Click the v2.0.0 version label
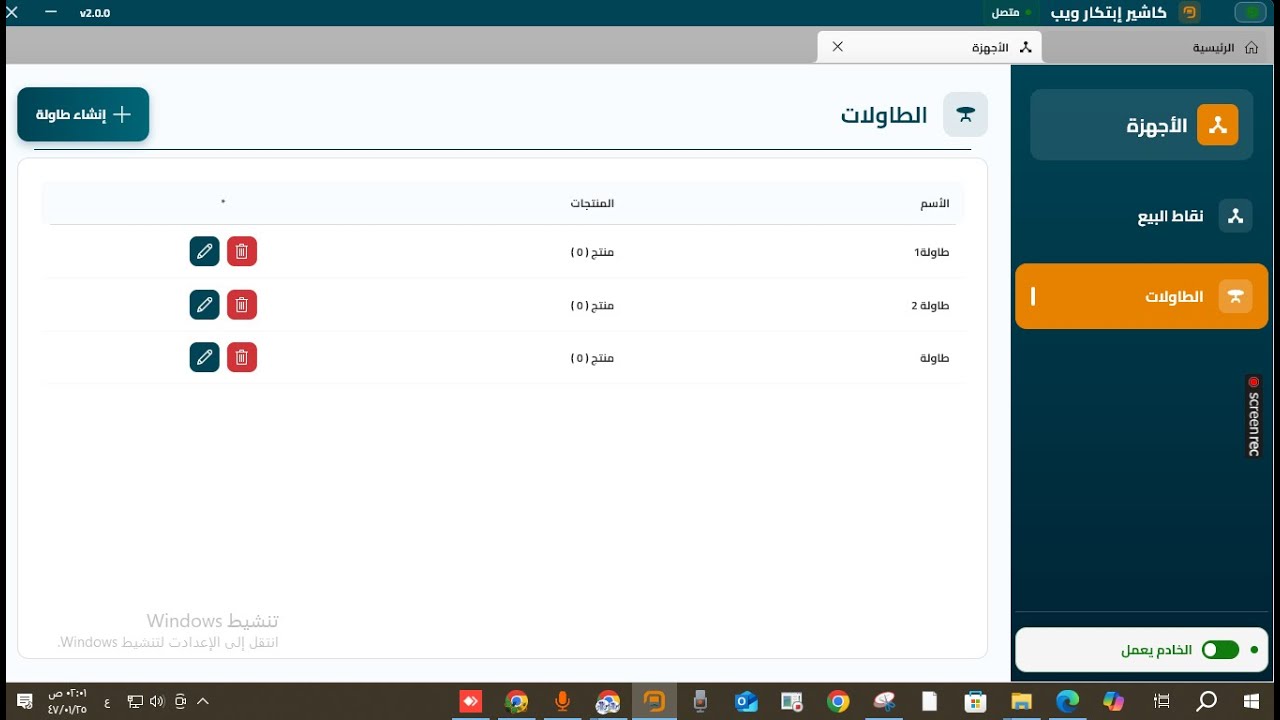 click(x=95, y=13)
